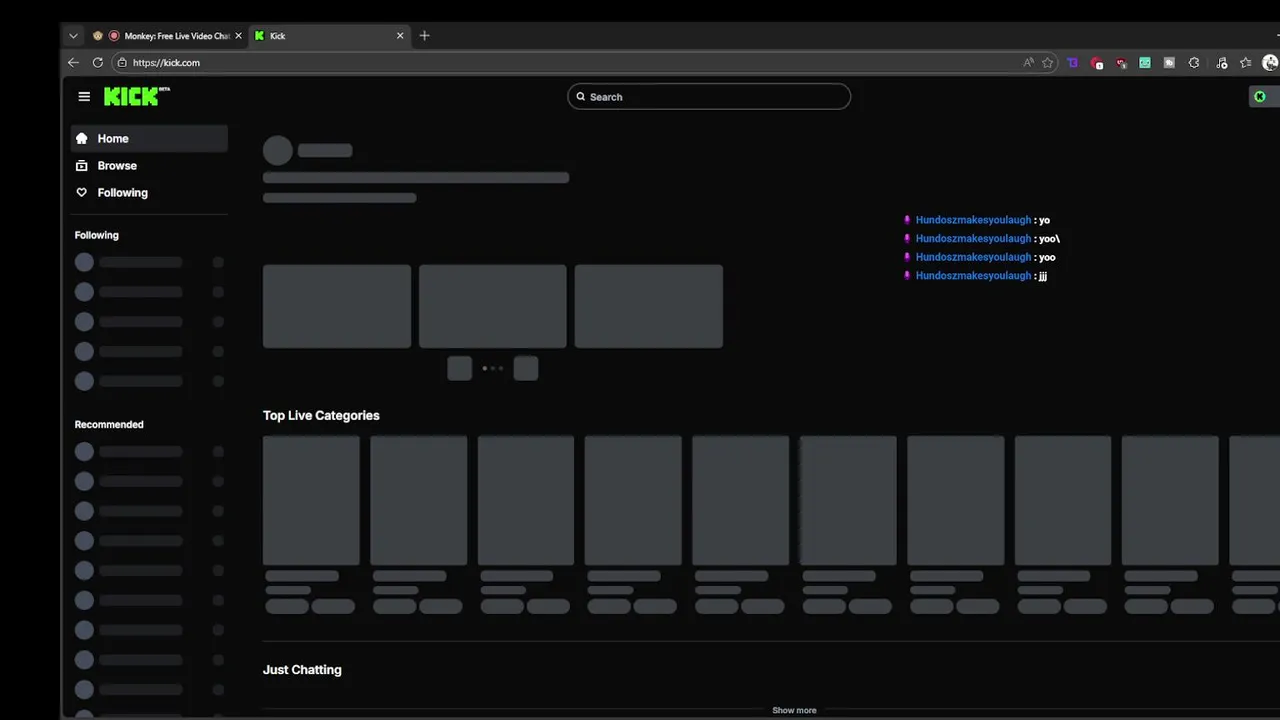The height and width of the screenshot is (720, 1280).
Task: Click the Top Live Categories heading
Action: click(x=321, y=416)
